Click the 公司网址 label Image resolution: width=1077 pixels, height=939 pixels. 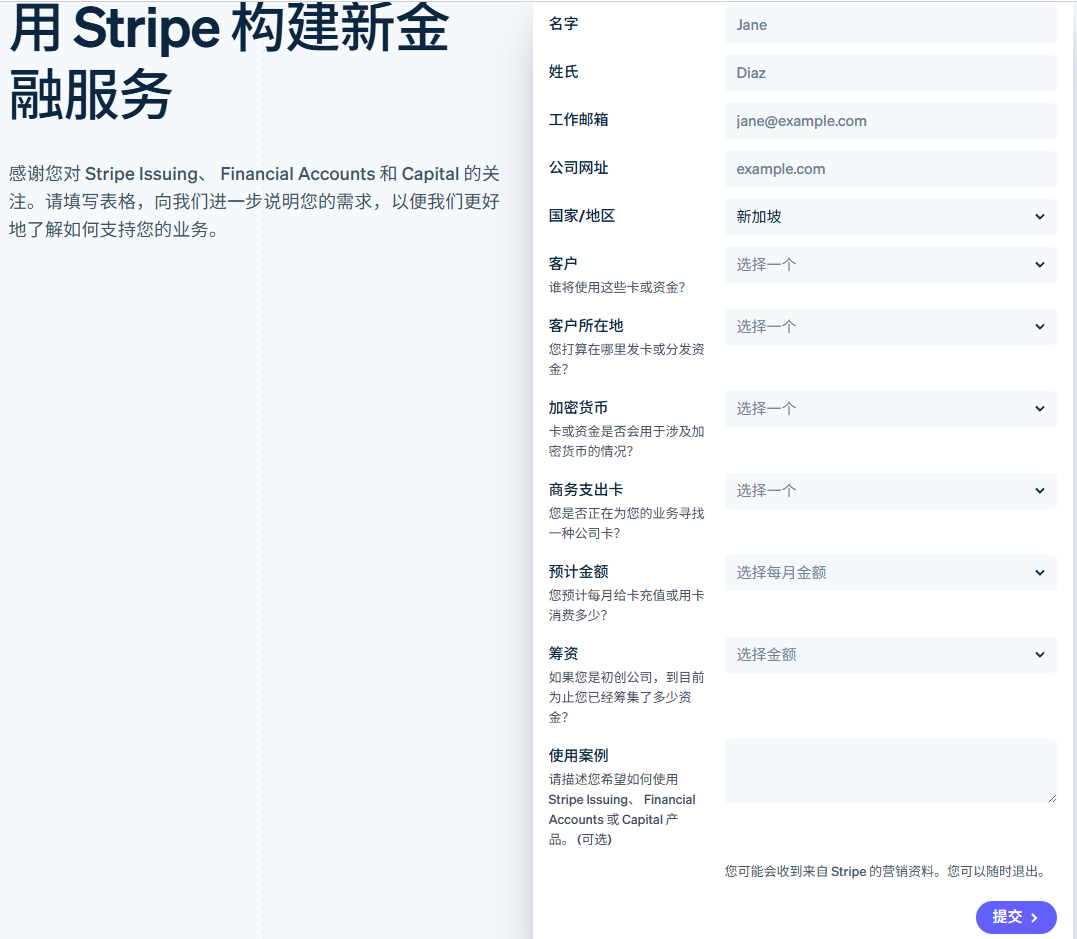point(578,168)
